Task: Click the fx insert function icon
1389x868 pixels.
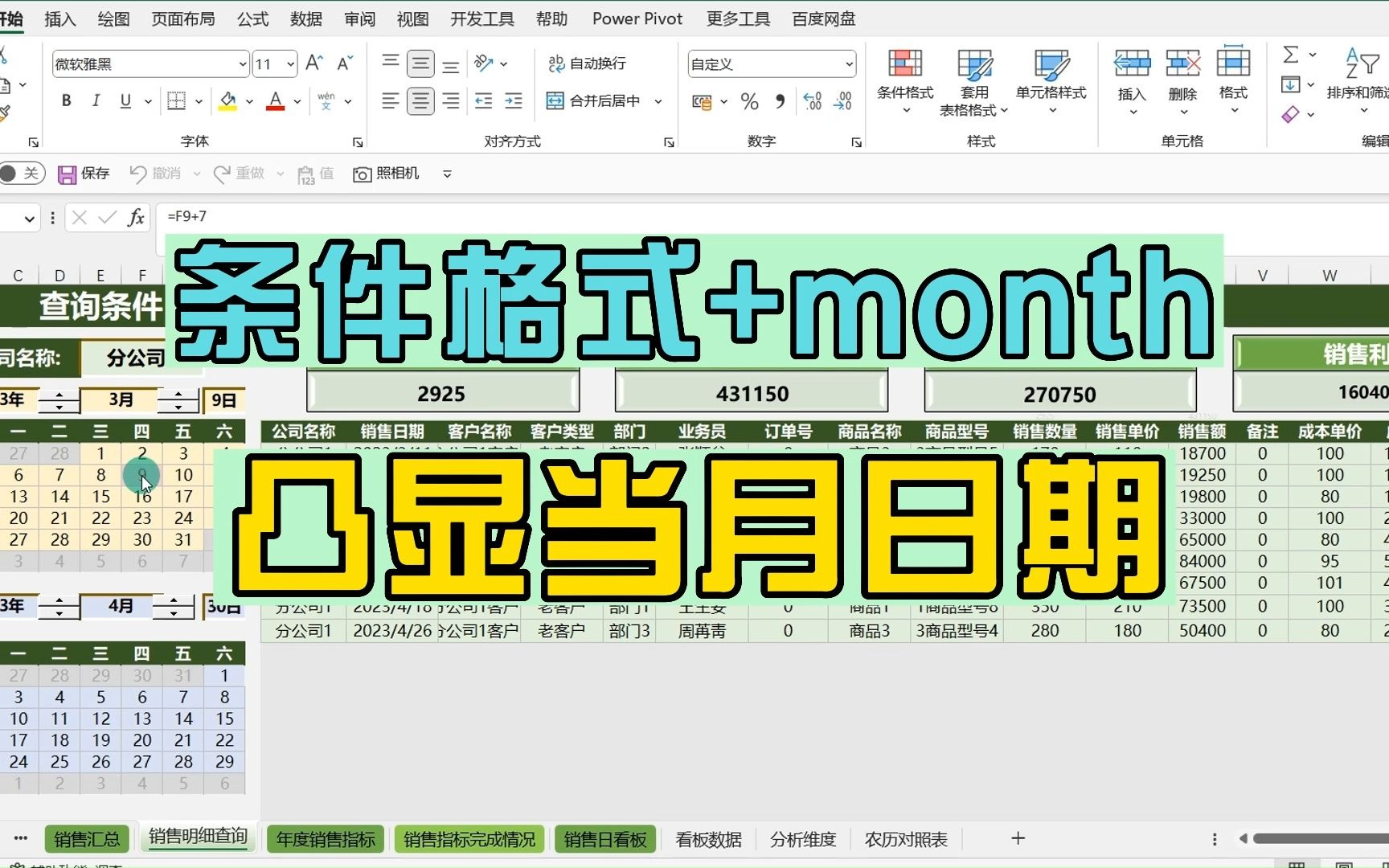Action: (136, 217)
